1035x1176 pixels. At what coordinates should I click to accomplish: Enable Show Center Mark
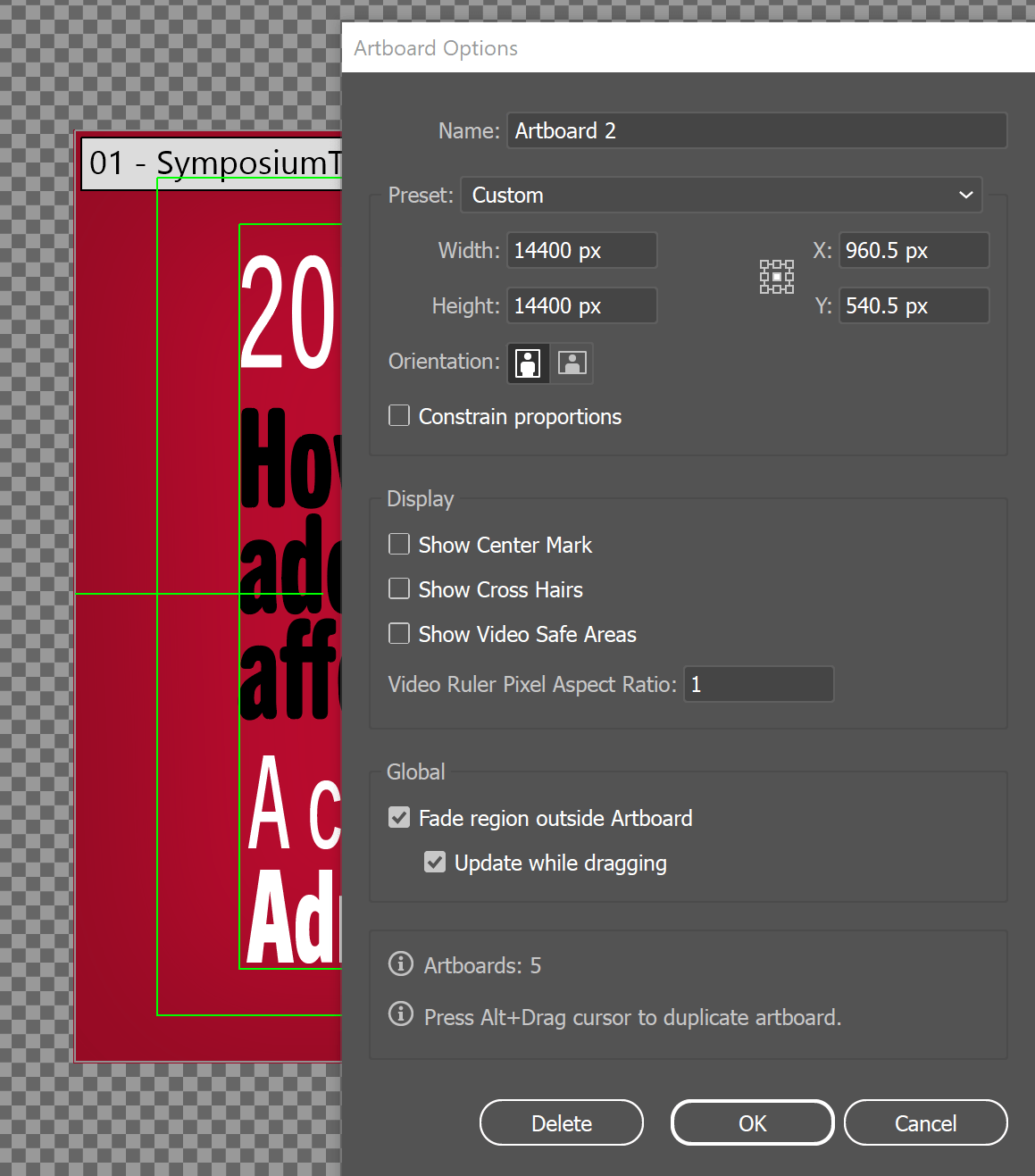tap(398, 544)
